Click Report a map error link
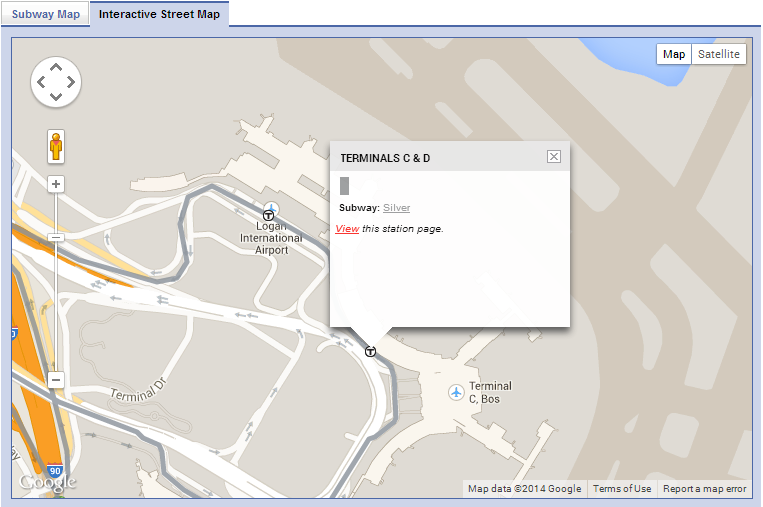This screenshot has height=507, width=763. pyautogui.click(x=705, y=489)
